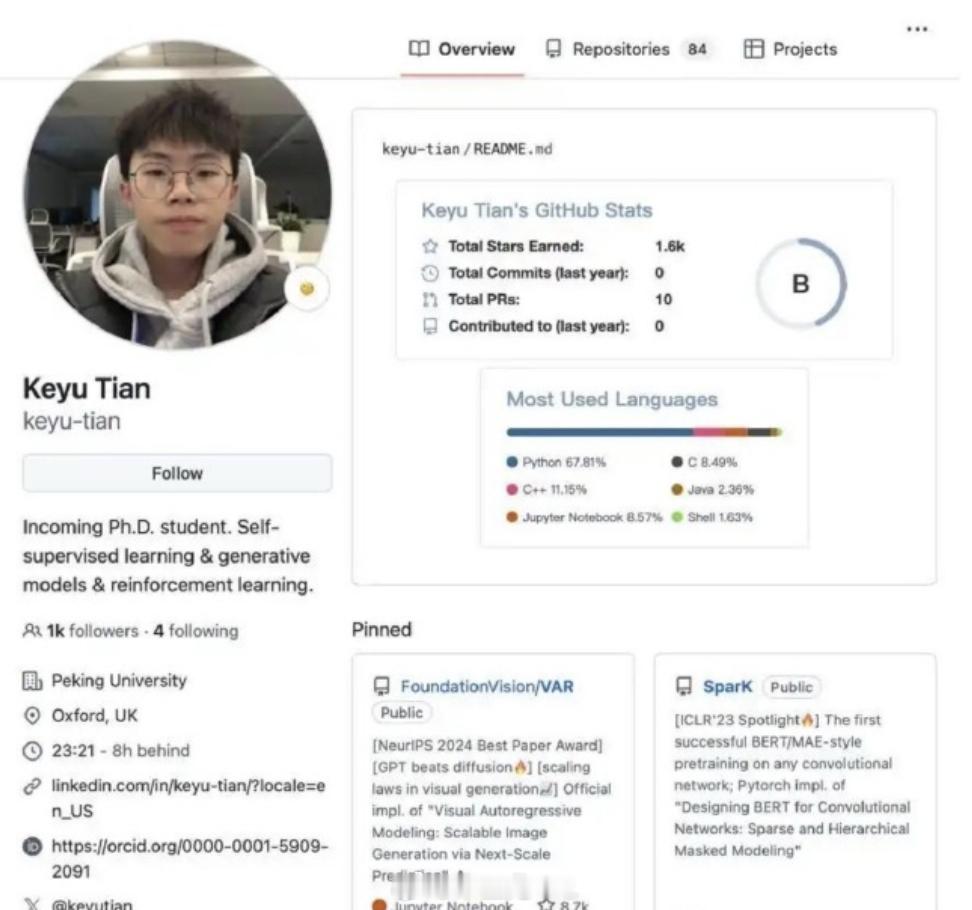This screenshot has width=972, height=910.
Task: Click the 'Jupyter Notebook 8.57%' language entry
Action: (584, 518)
